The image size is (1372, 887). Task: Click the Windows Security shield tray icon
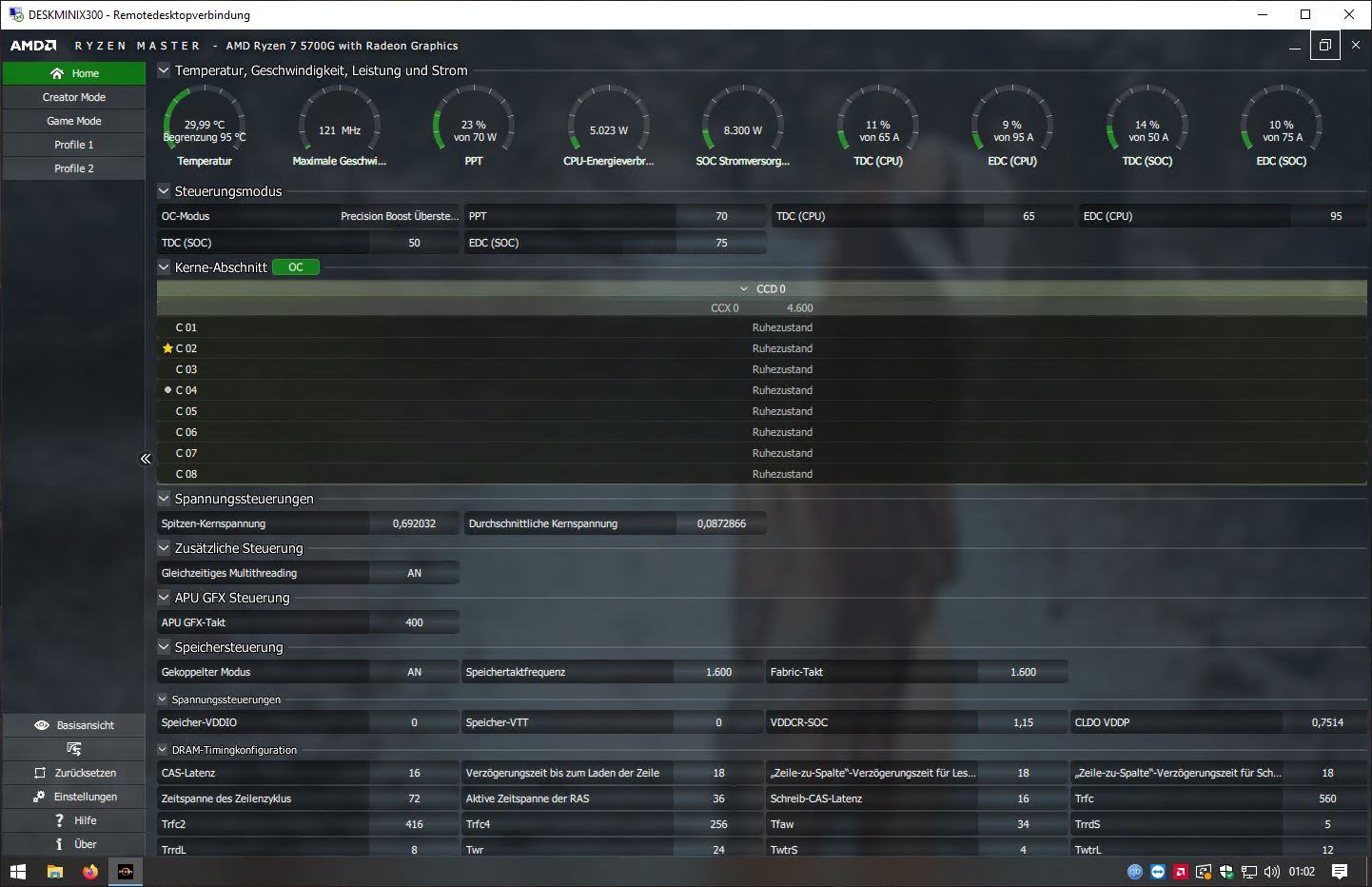coord(1226,871)
